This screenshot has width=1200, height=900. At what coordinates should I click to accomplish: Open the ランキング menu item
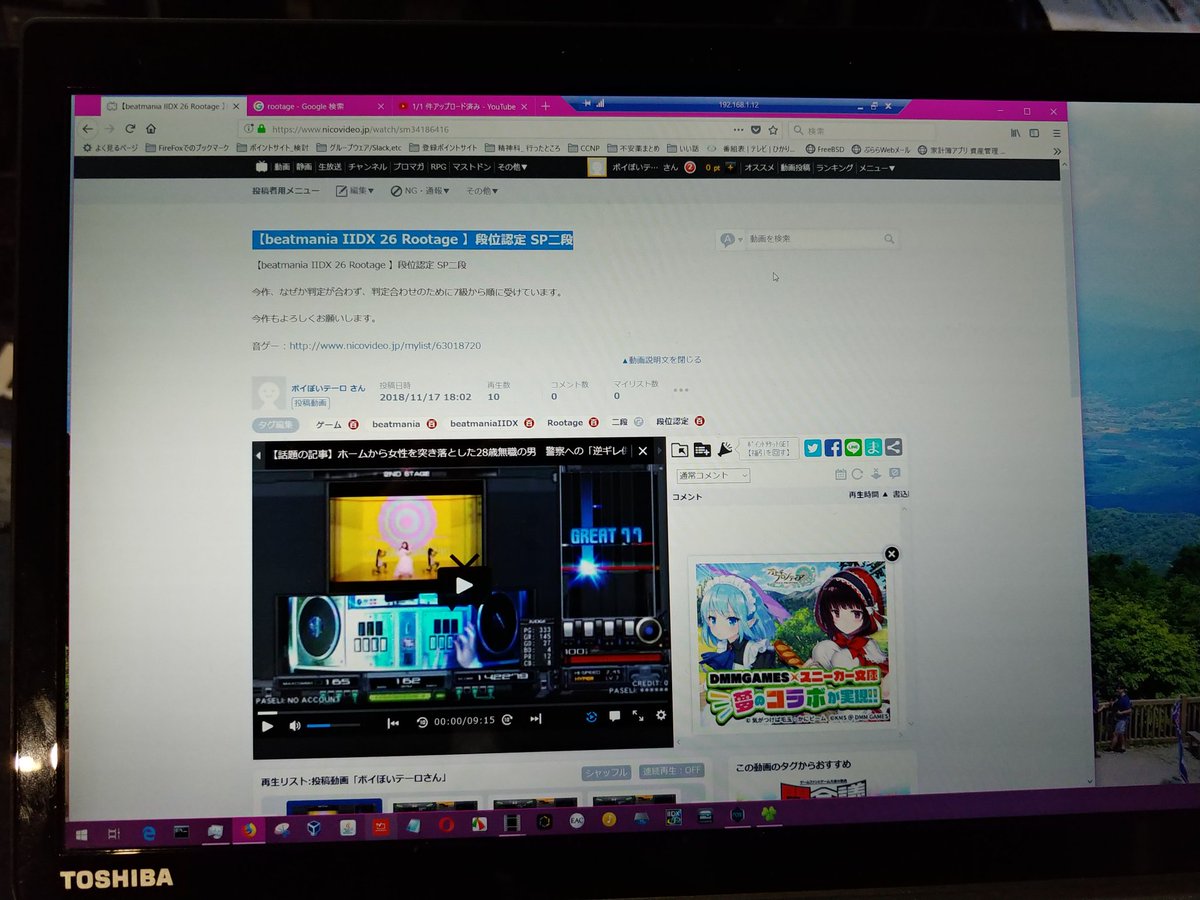pos(834,167)
